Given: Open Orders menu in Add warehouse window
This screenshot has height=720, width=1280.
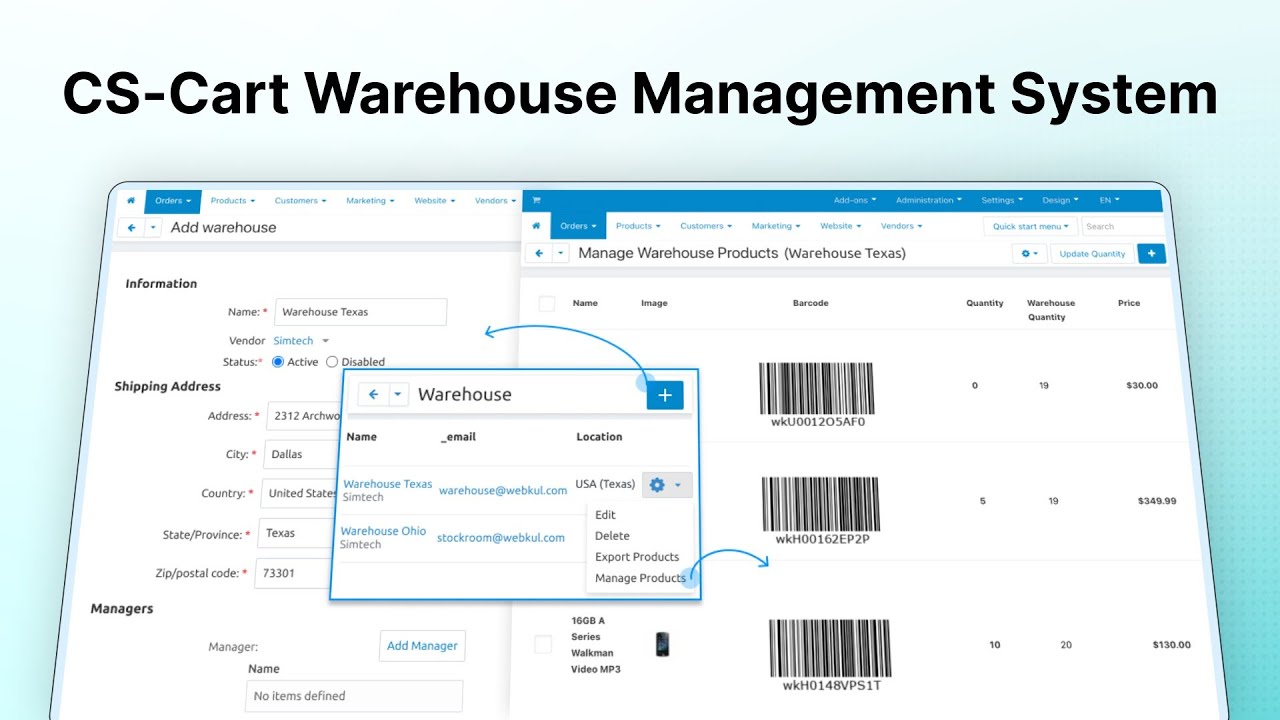Looking at the screenshot, I should coord(173,201).
